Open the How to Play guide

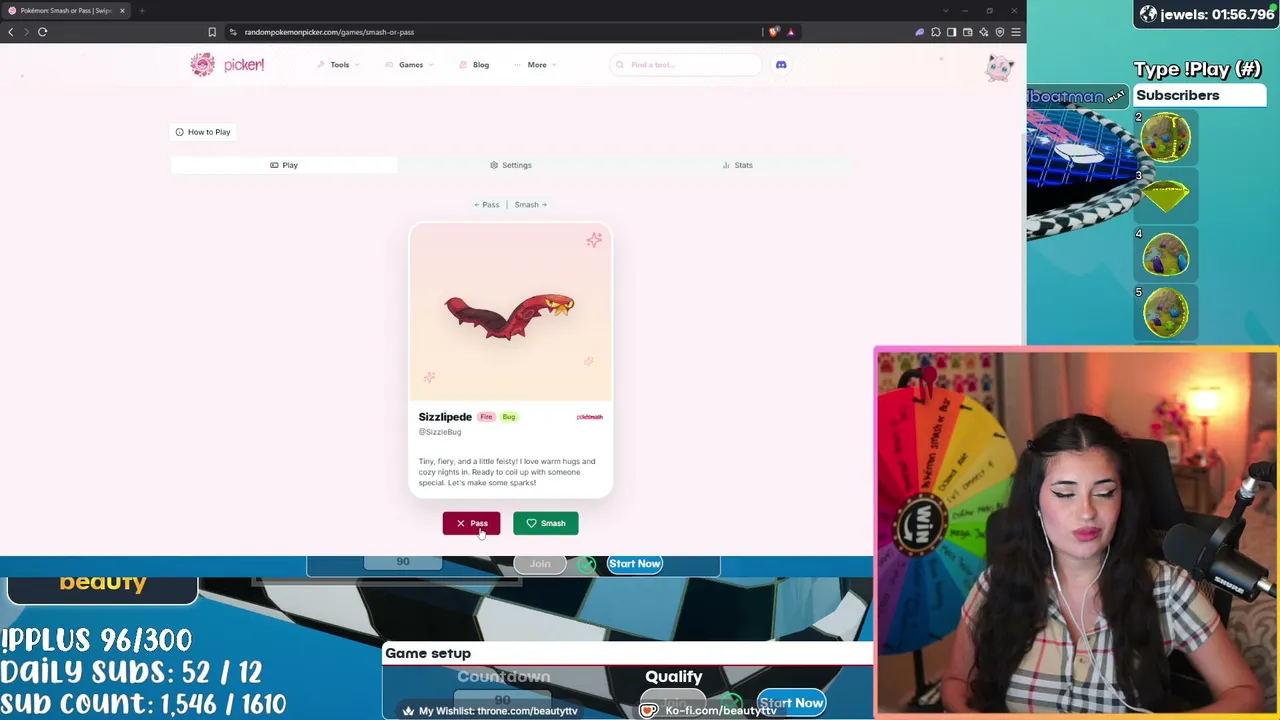click(203, 132)
